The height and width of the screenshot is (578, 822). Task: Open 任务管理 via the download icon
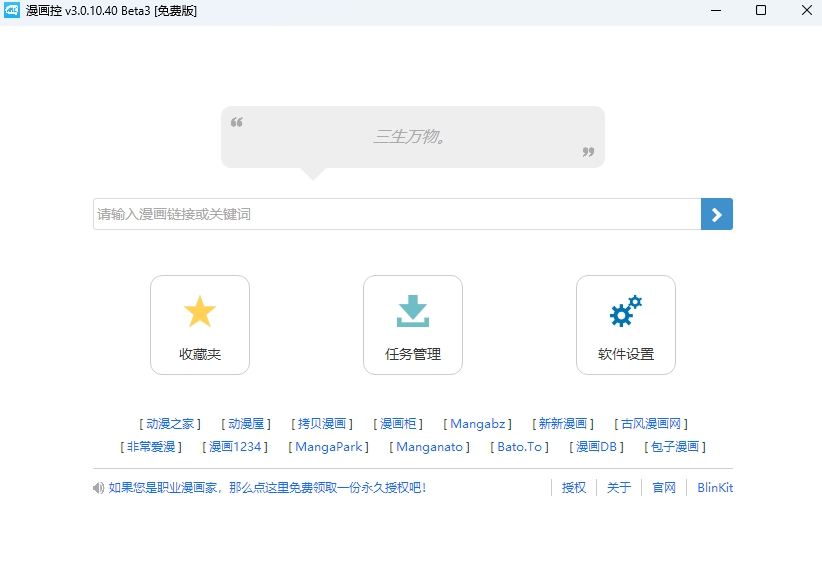(413, 310)
